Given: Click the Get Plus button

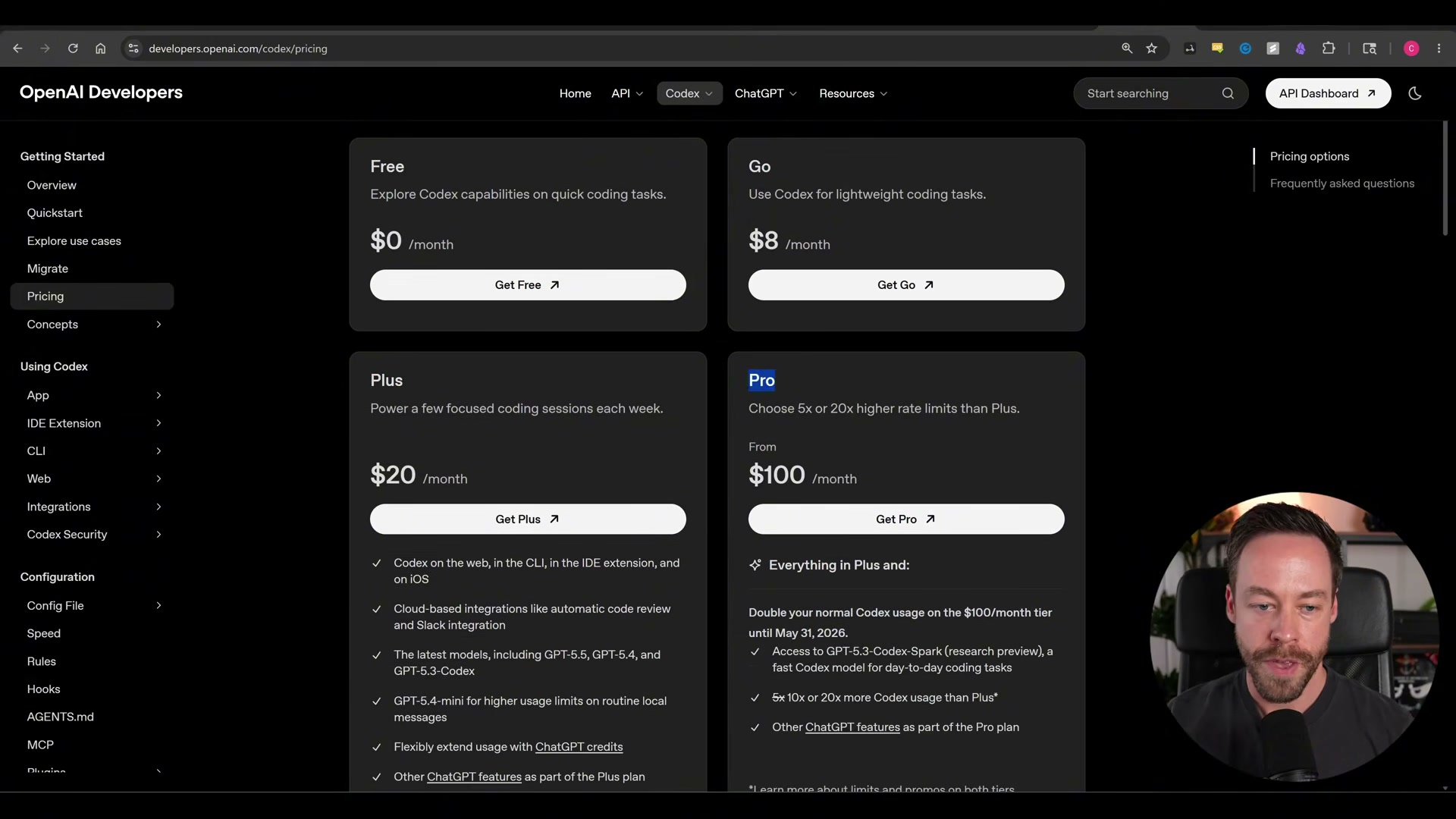Looking at the screenshot, I should point(528,519).
